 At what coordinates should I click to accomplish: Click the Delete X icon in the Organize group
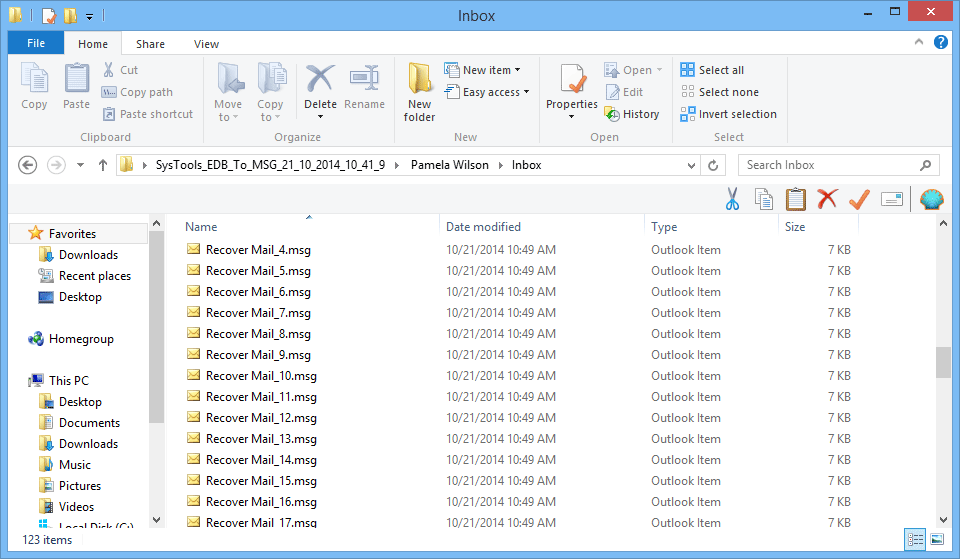(x=320, y=78)
